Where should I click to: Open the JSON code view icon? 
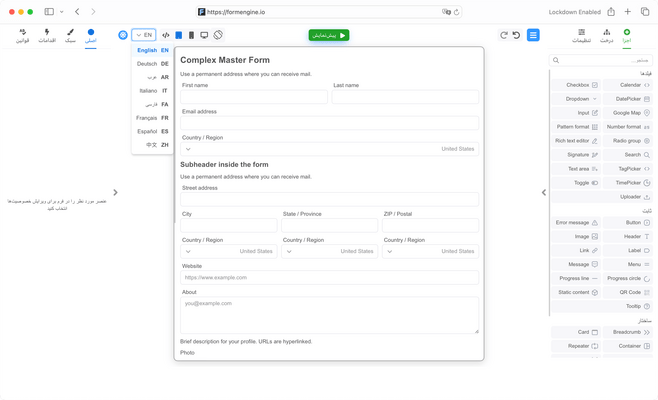click(x=166, y=35)
